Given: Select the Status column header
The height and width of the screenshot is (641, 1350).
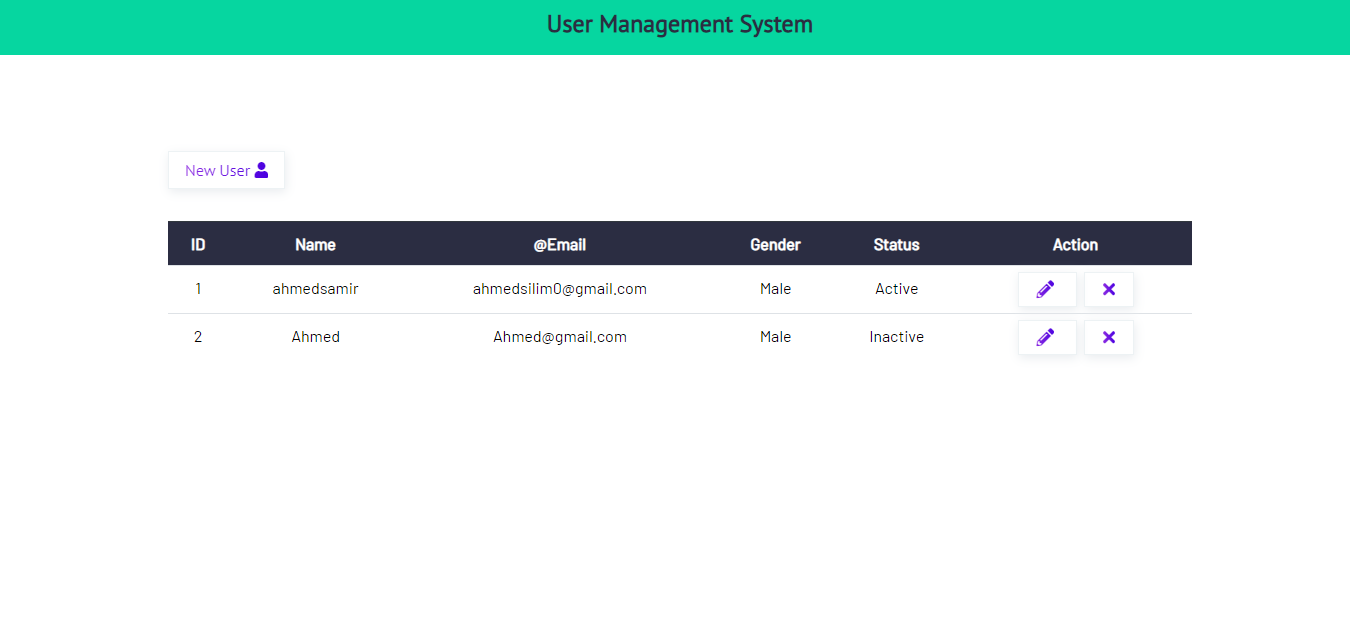Looking at the screenshot, I should [897, 244].
